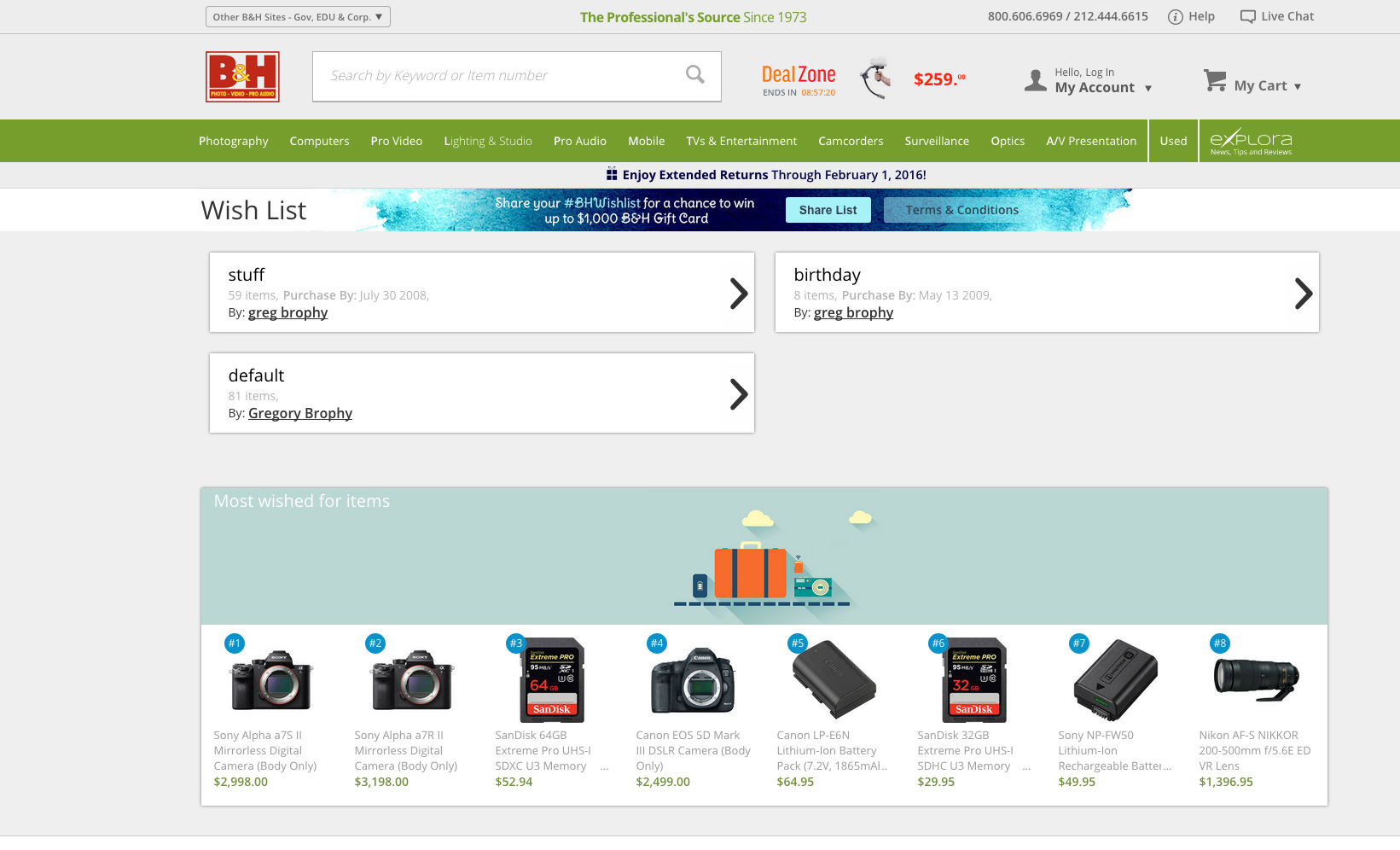Open Canon EOS 5D Mark III title
The width and height of the screenshot is (1400, 850).
pos(694,750)
